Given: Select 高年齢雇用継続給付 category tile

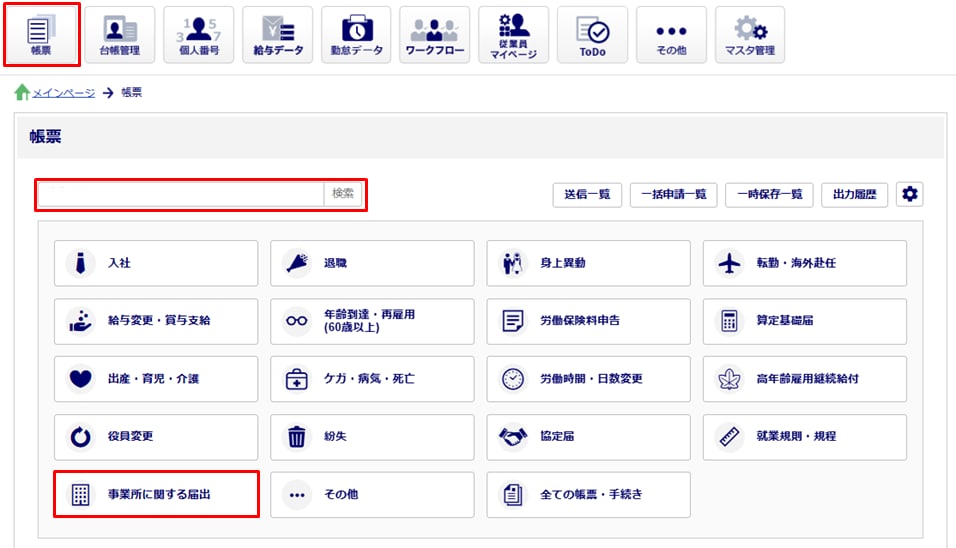Looking at the screenshot, I should coord(805,379).
